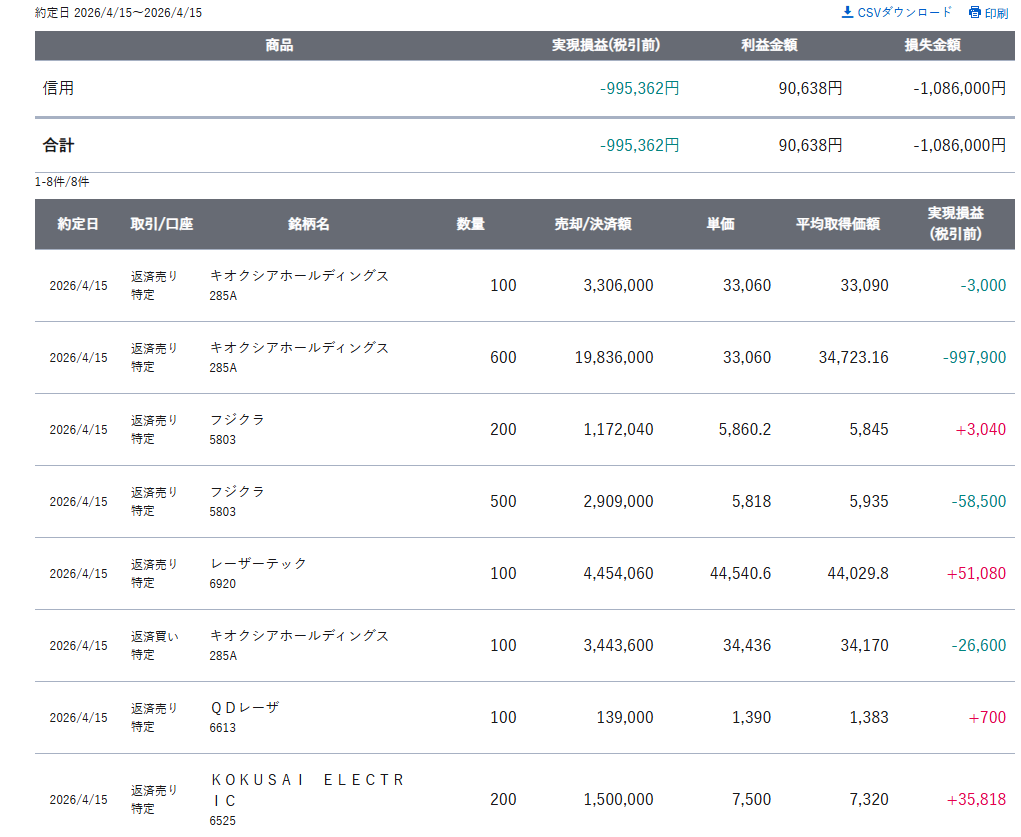Select the 銘柄名 column header

[308, 224]
